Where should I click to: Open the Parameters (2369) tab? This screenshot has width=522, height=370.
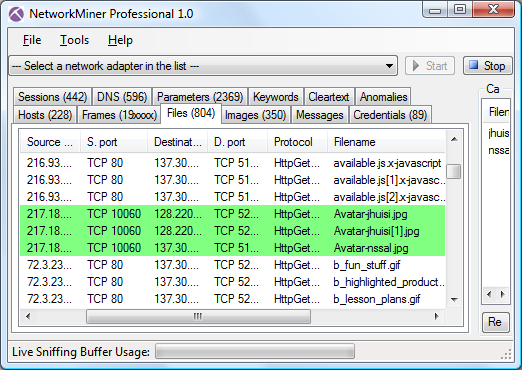point(200,97)
